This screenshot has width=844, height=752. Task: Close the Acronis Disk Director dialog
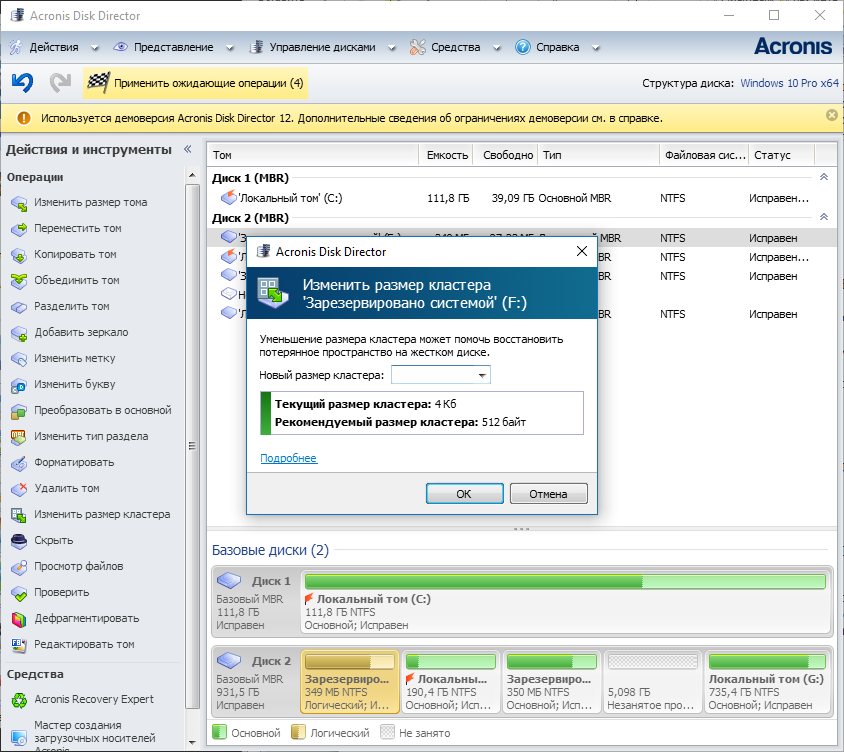click(x=582, y=251)
